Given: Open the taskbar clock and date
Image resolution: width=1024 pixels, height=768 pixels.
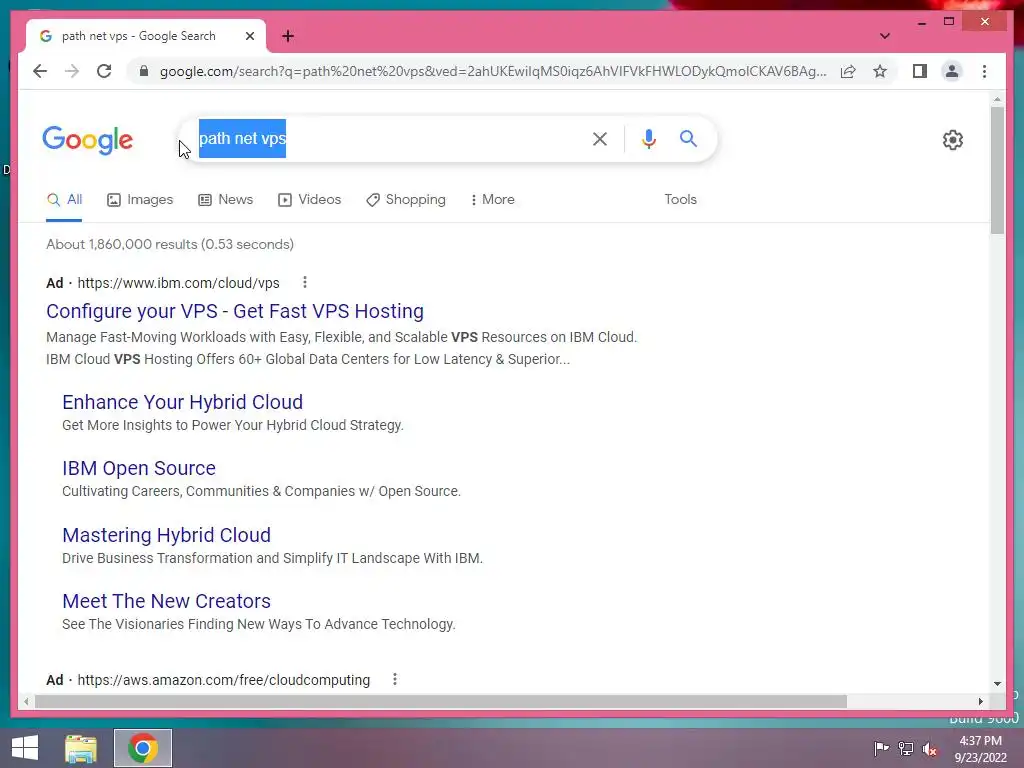Looking at the screenshot, I should point(980,749).
